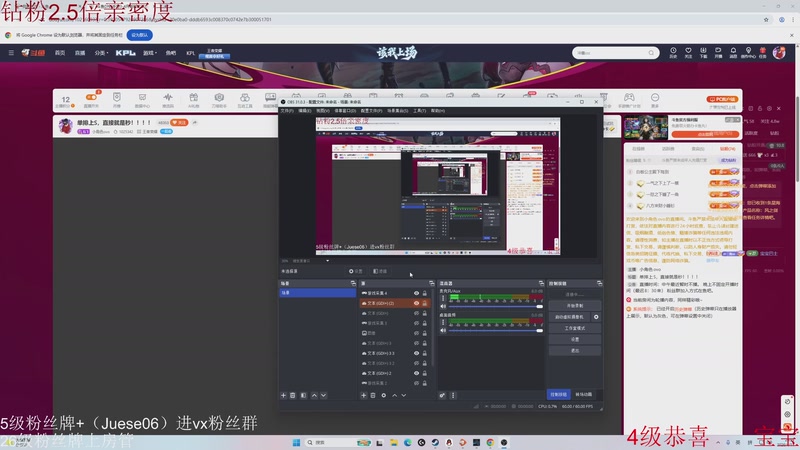
Task: Adjust 麦克风/Aux volume slider
Action: click(x=495, y=307)
